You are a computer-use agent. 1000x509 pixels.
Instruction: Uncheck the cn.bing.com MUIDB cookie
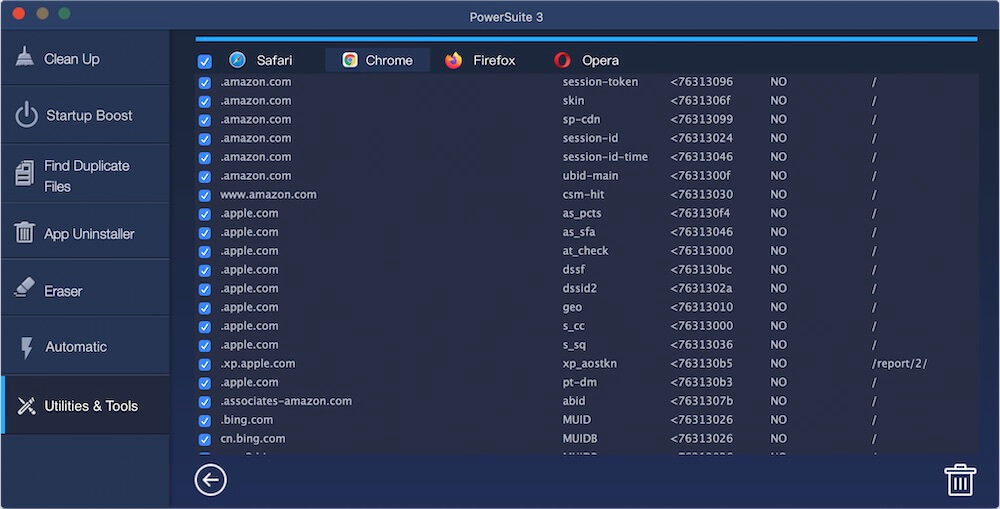[205, 439]
